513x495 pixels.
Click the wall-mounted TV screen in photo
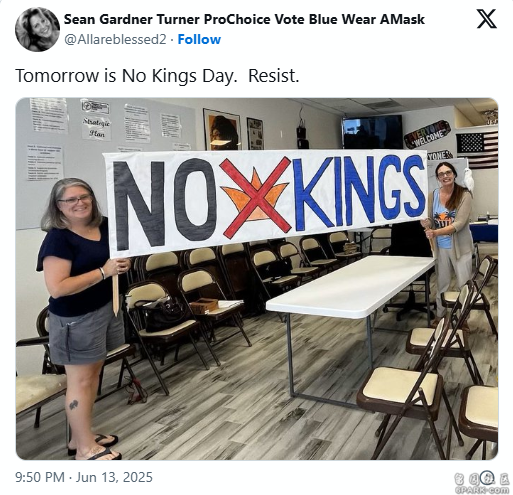click(372, 132)
